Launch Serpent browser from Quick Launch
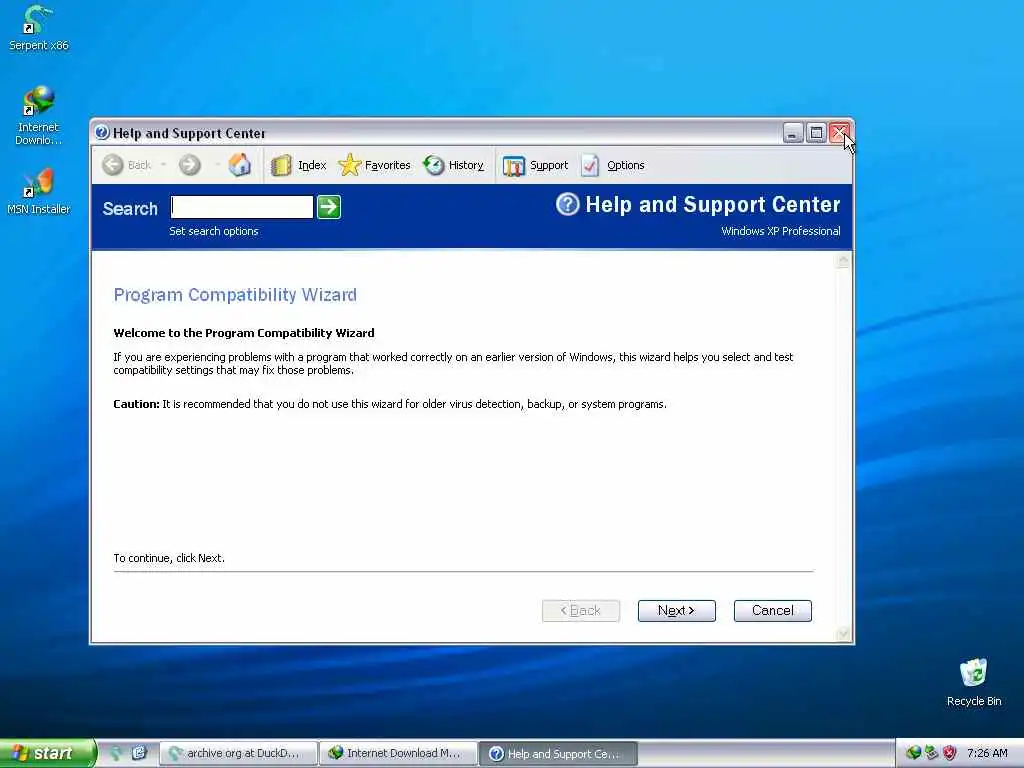 116,753
